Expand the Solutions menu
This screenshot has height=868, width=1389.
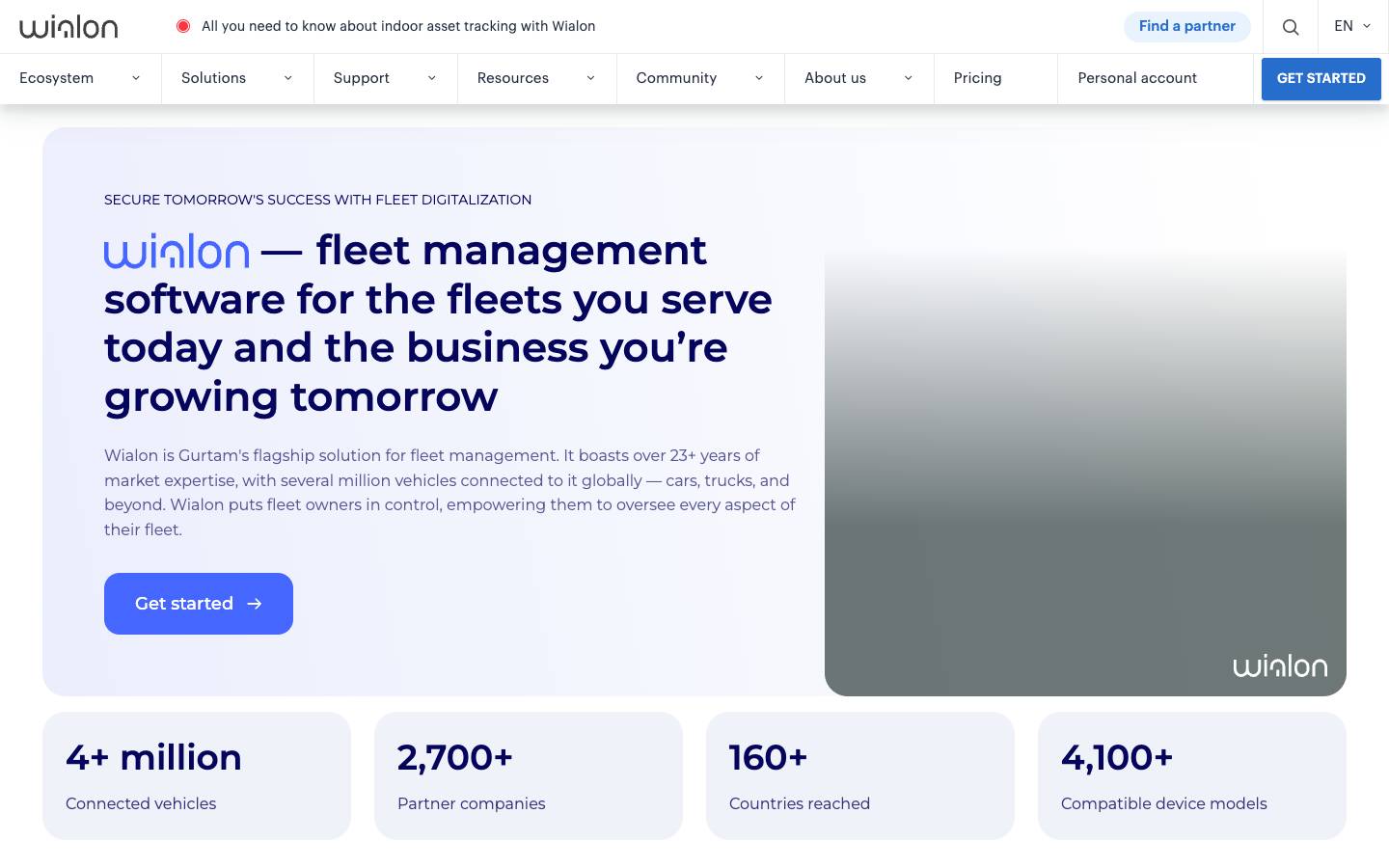coord(237,78)
